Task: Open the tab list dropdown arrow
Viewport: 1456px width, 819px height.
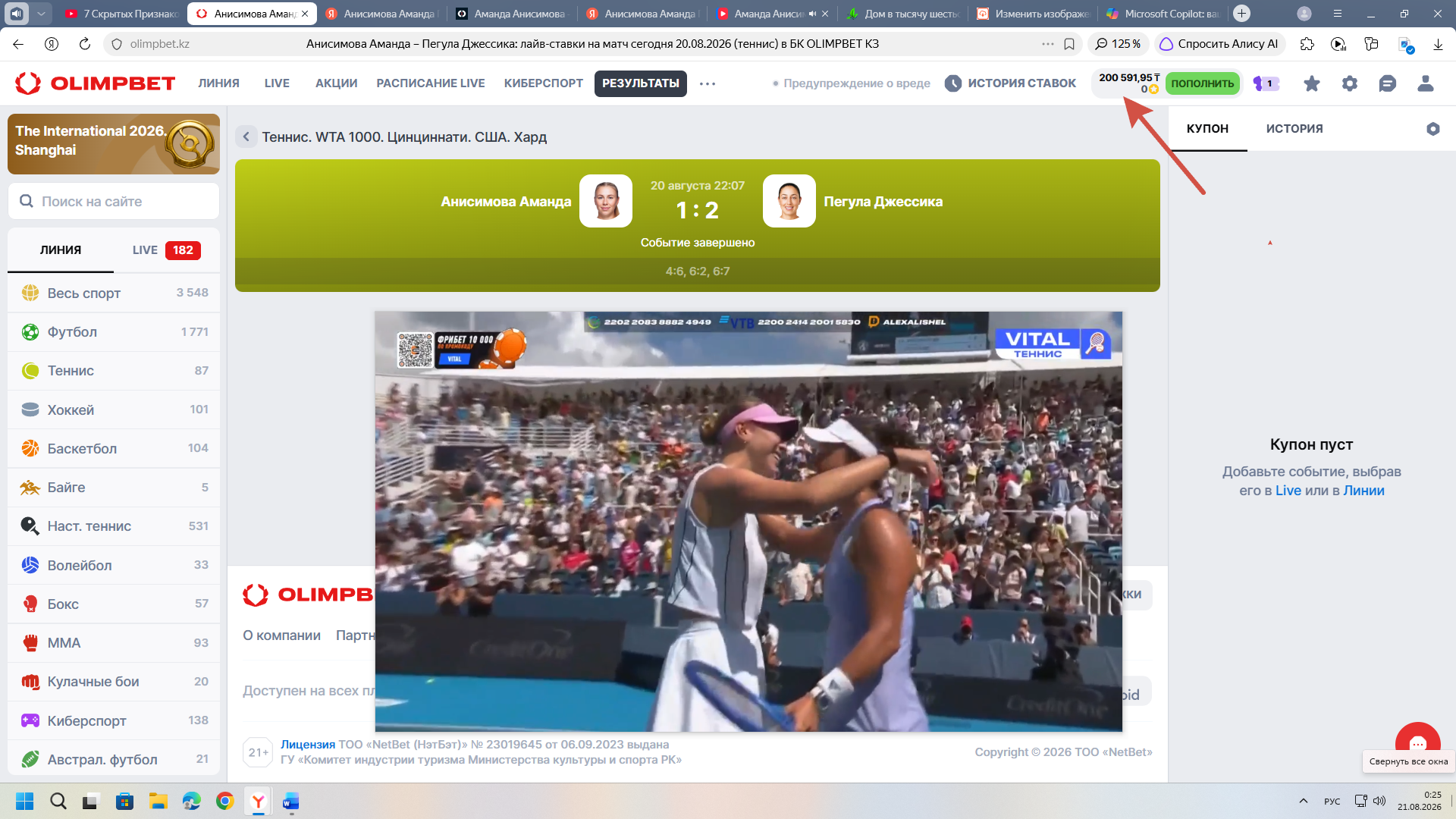Action: tap(42, 13)
